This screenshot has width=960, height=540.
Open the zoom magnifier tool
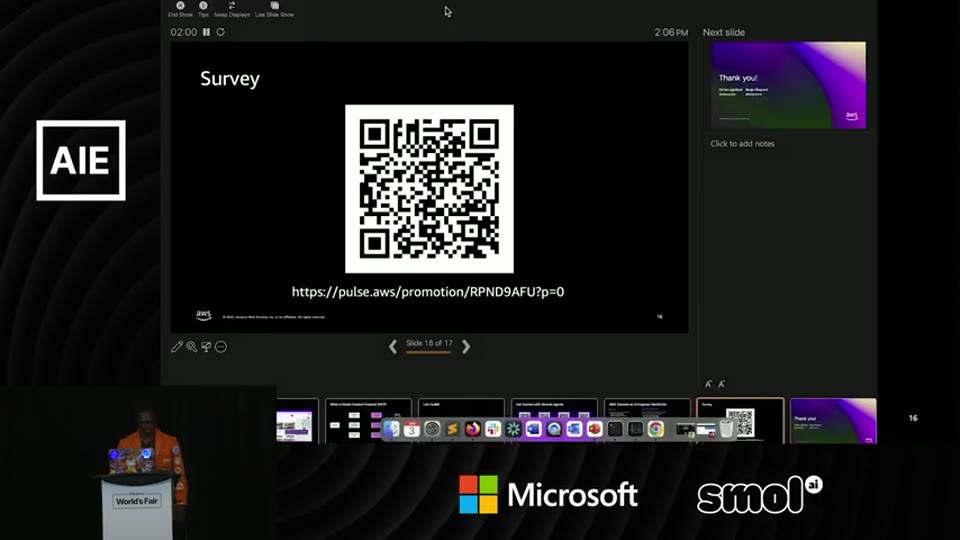192,347
